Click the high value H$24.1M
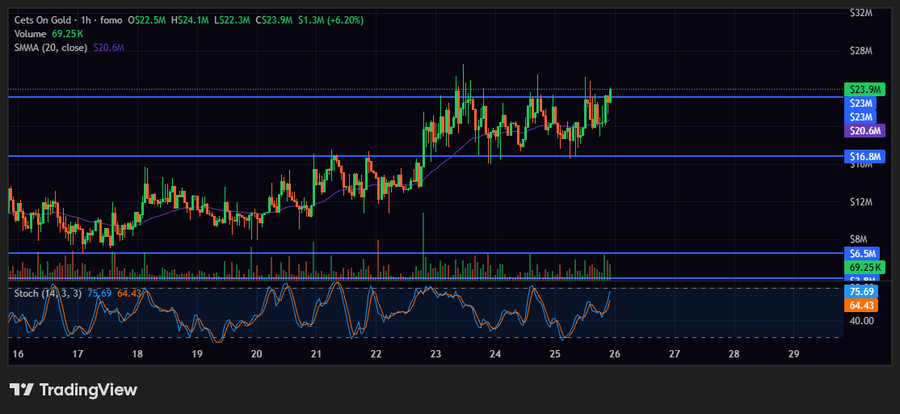 (x=191, y=20)
